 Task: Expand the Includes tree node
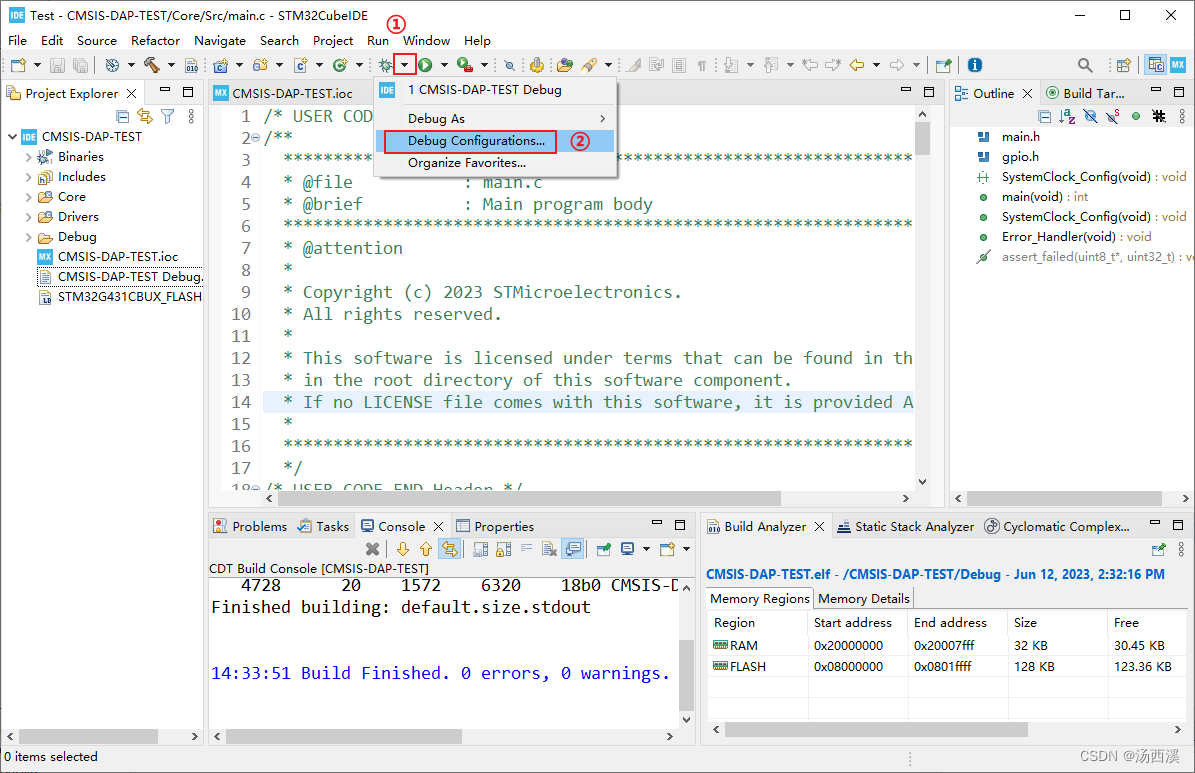coord(28,177)
